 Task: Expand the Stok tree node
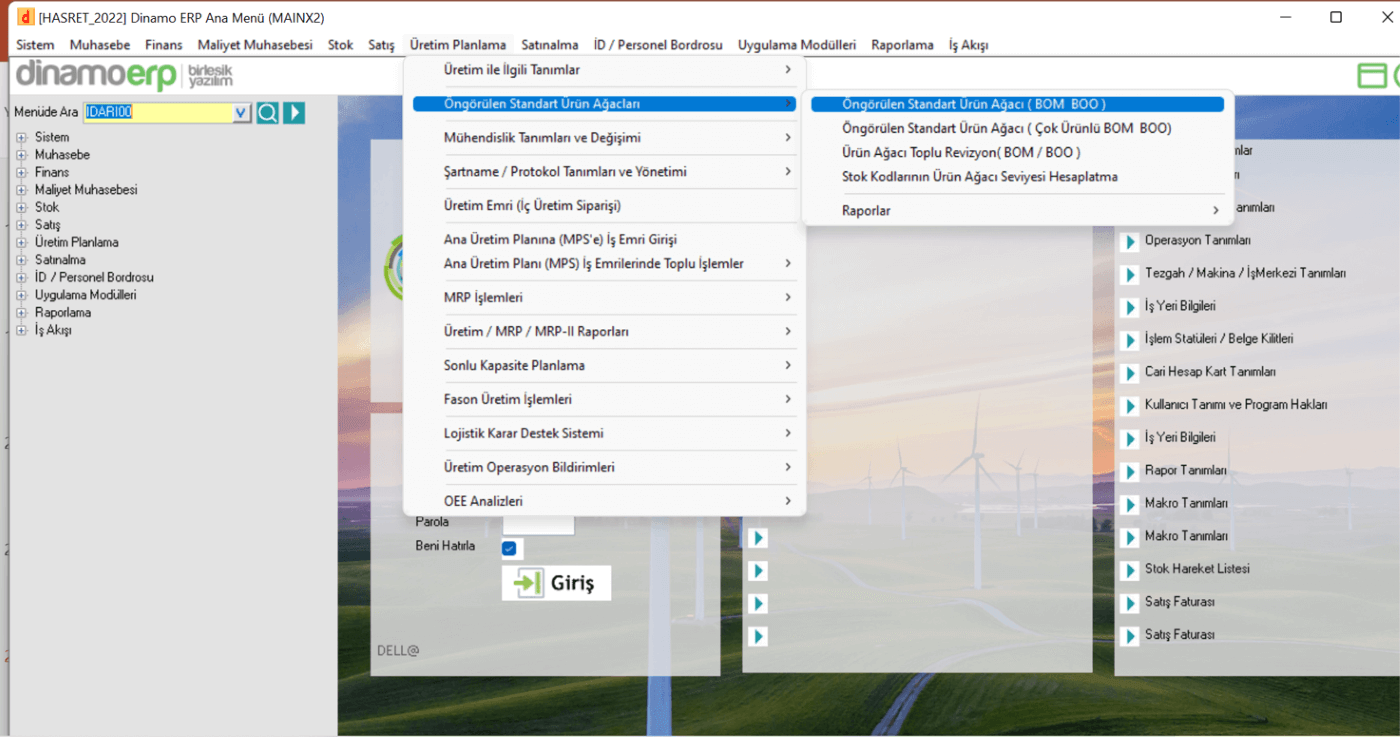tap(21, 207)
